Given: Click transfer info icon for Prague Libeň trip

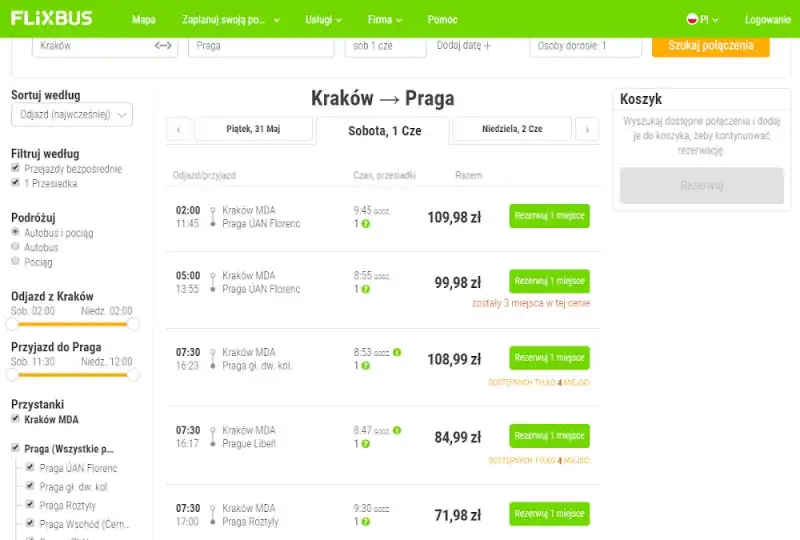Looking at the screenshot, I should [365, 444].
